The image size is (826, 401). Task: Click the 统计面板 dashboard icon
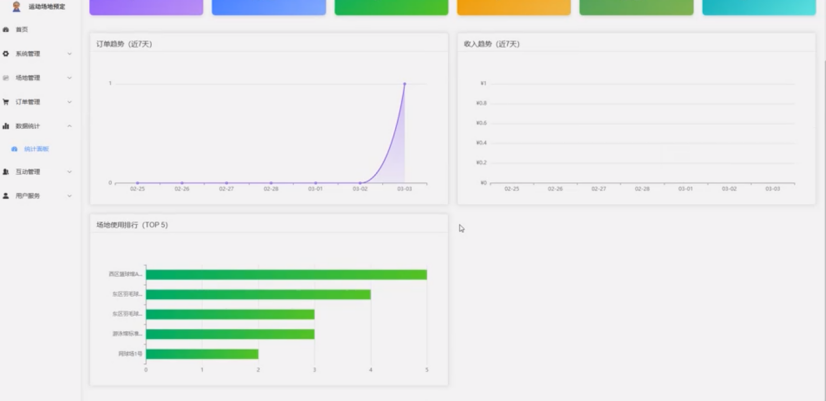[14, 149]
